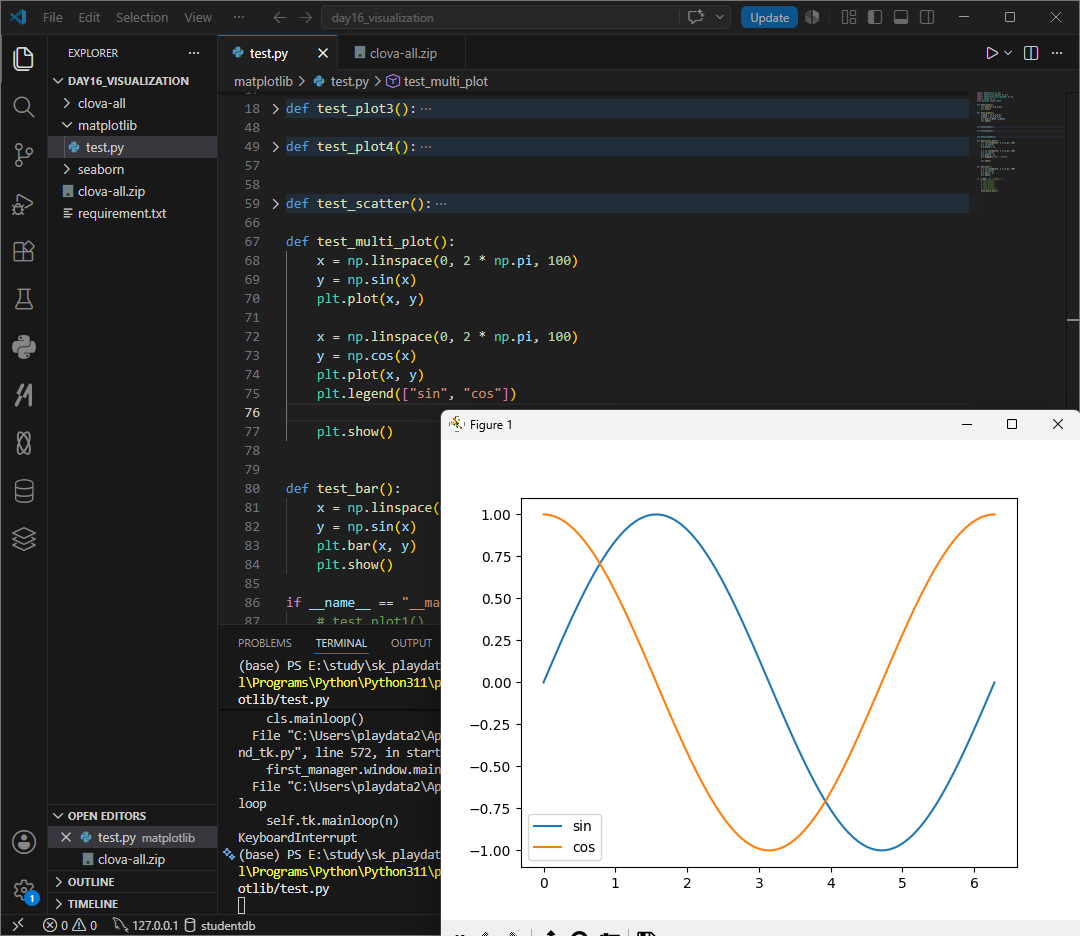Open editor More Actions ellipsis
This screenshot has height=936, width=1080.
[x=1057, y=53]
